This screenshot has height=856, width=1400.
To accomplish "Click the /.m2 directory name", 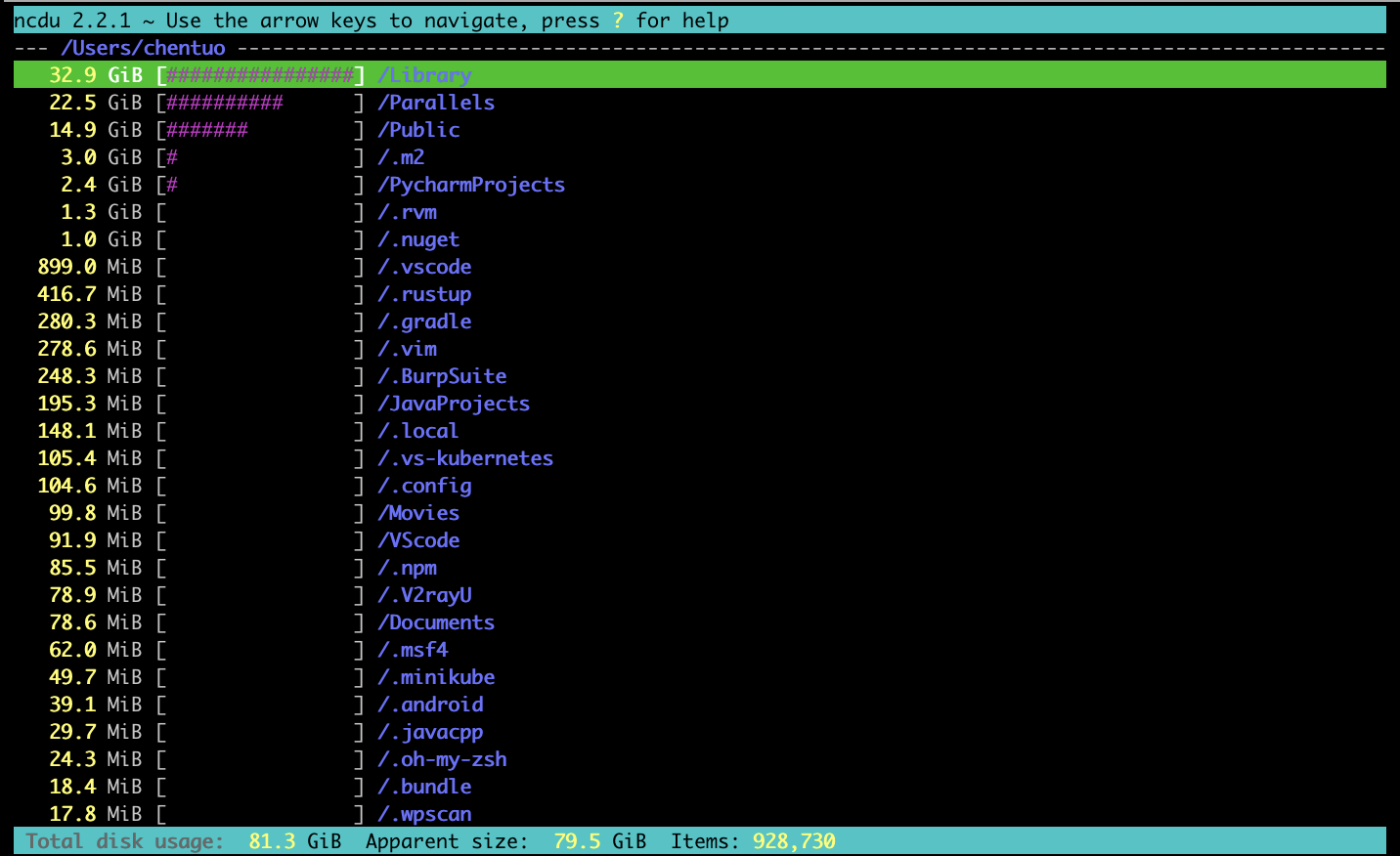I will 401,157.
